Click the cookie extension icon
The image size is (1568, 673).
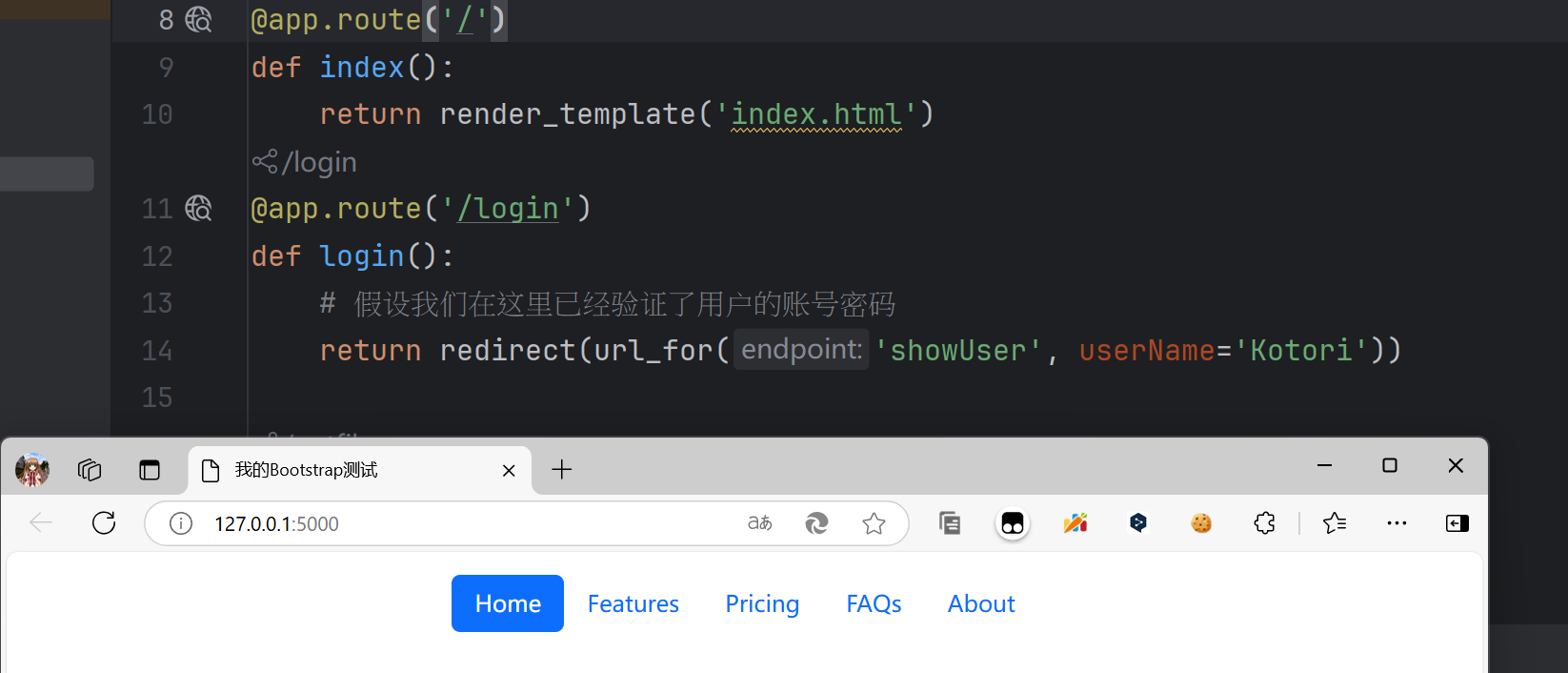(1201, 523)
